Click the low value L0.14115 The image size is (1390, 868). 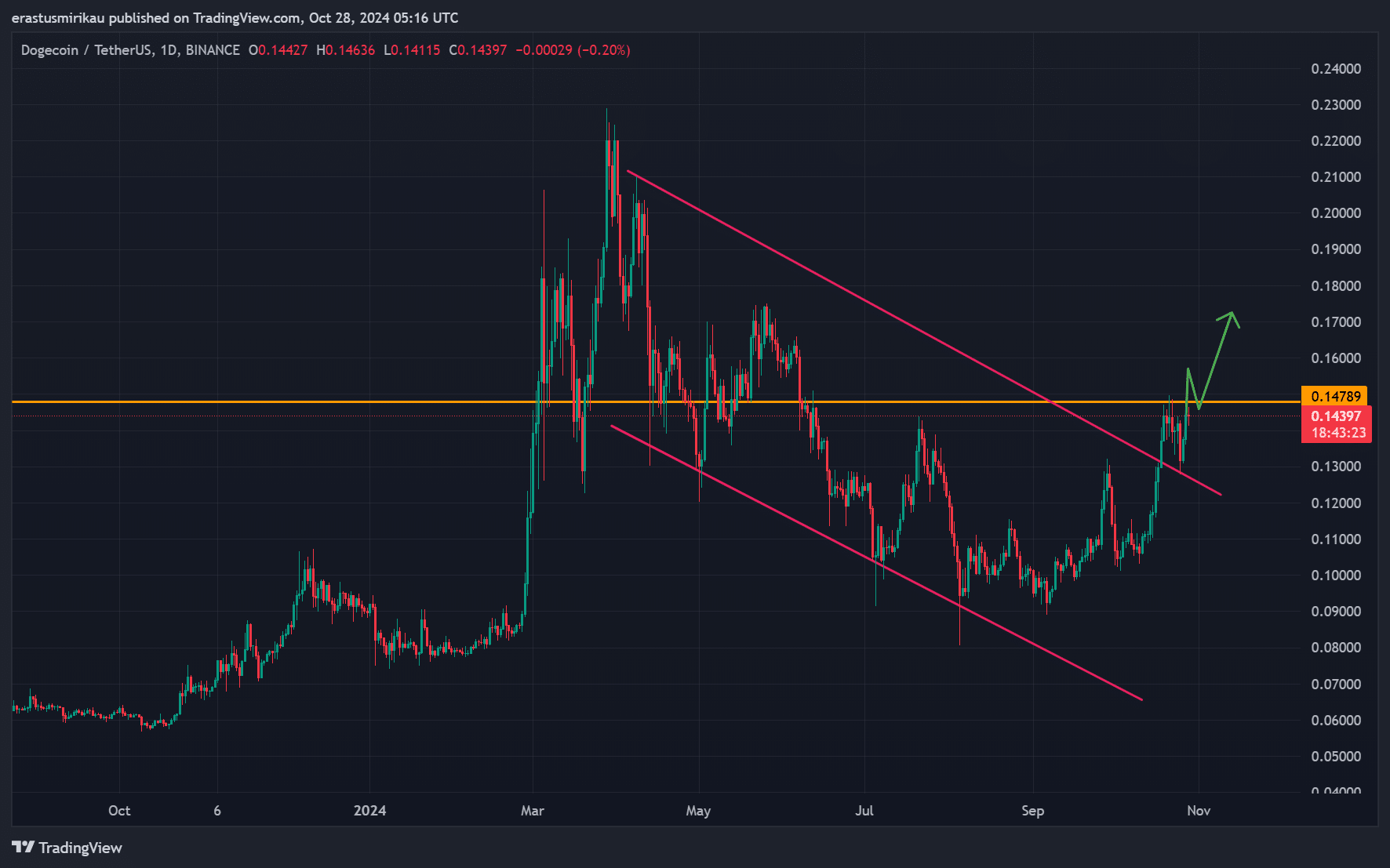pos(412,50)
